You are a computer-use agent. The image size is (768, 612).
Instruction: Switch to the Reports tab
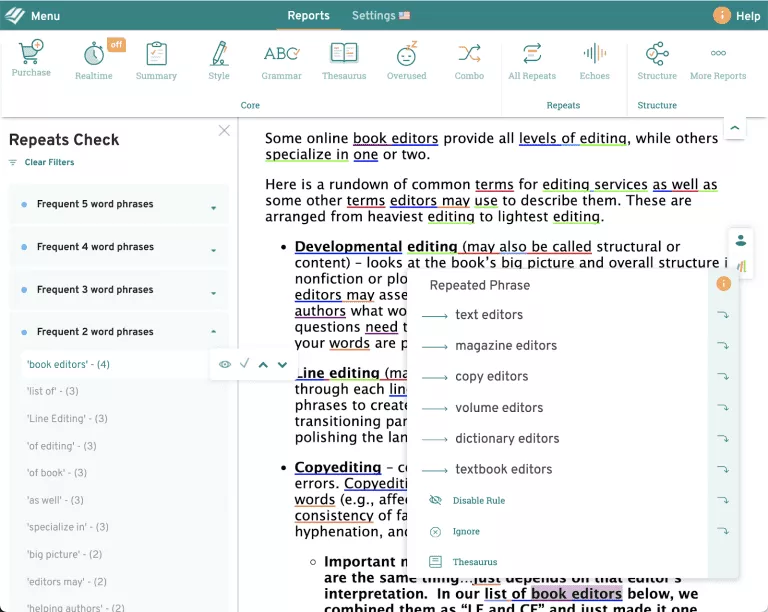coord(308,16)
